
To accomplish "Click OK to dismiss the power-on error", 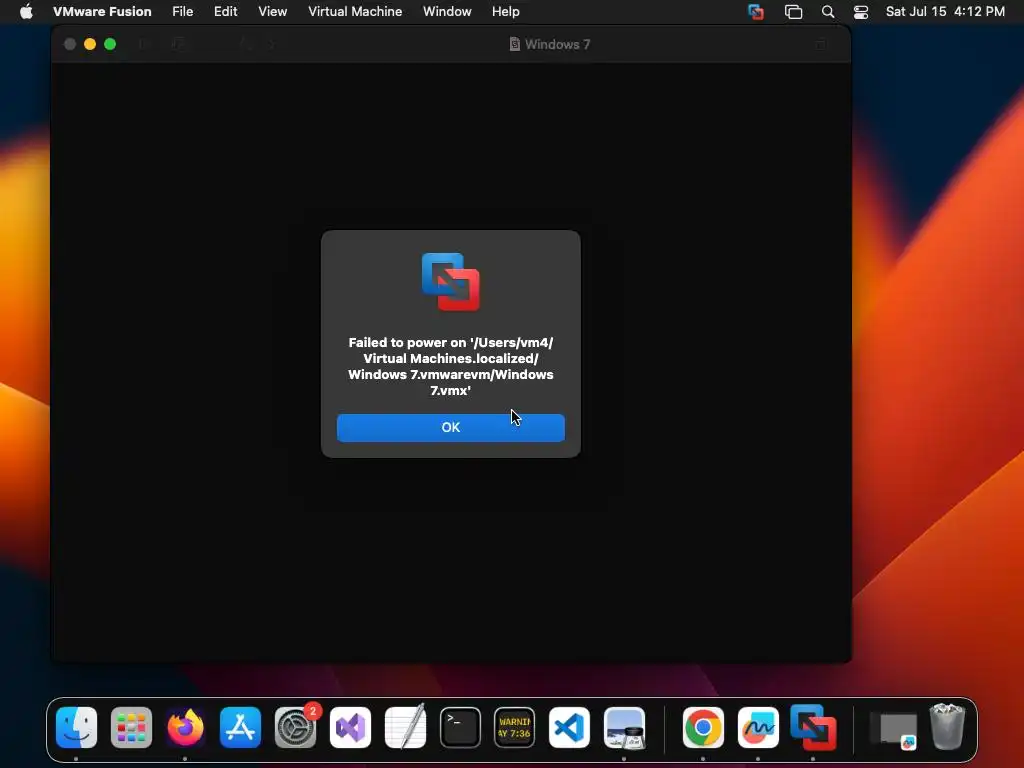I will (x=451, y=428).
